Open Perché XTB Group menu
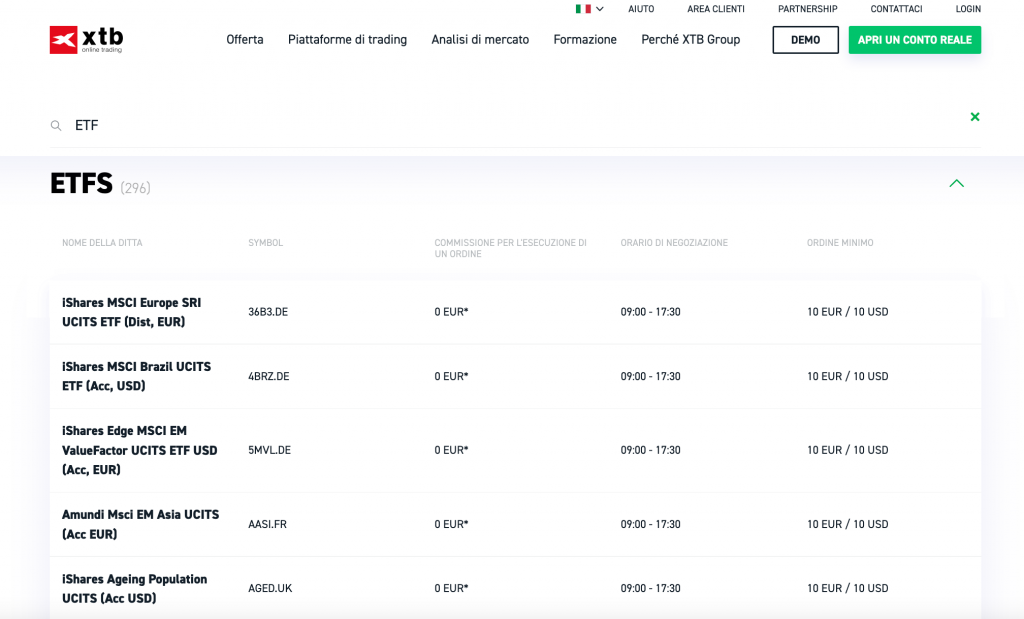This screenshot has width=1024, height=619. (691, 40)
